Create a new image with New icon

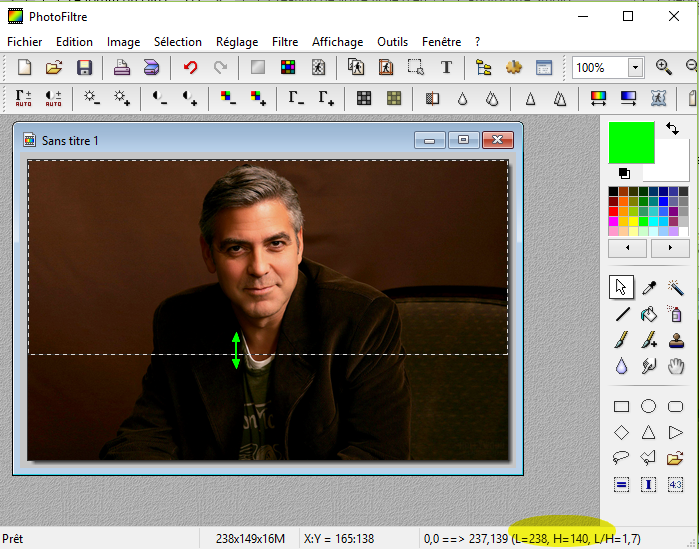pyautogui.click(x=25, y=68)
